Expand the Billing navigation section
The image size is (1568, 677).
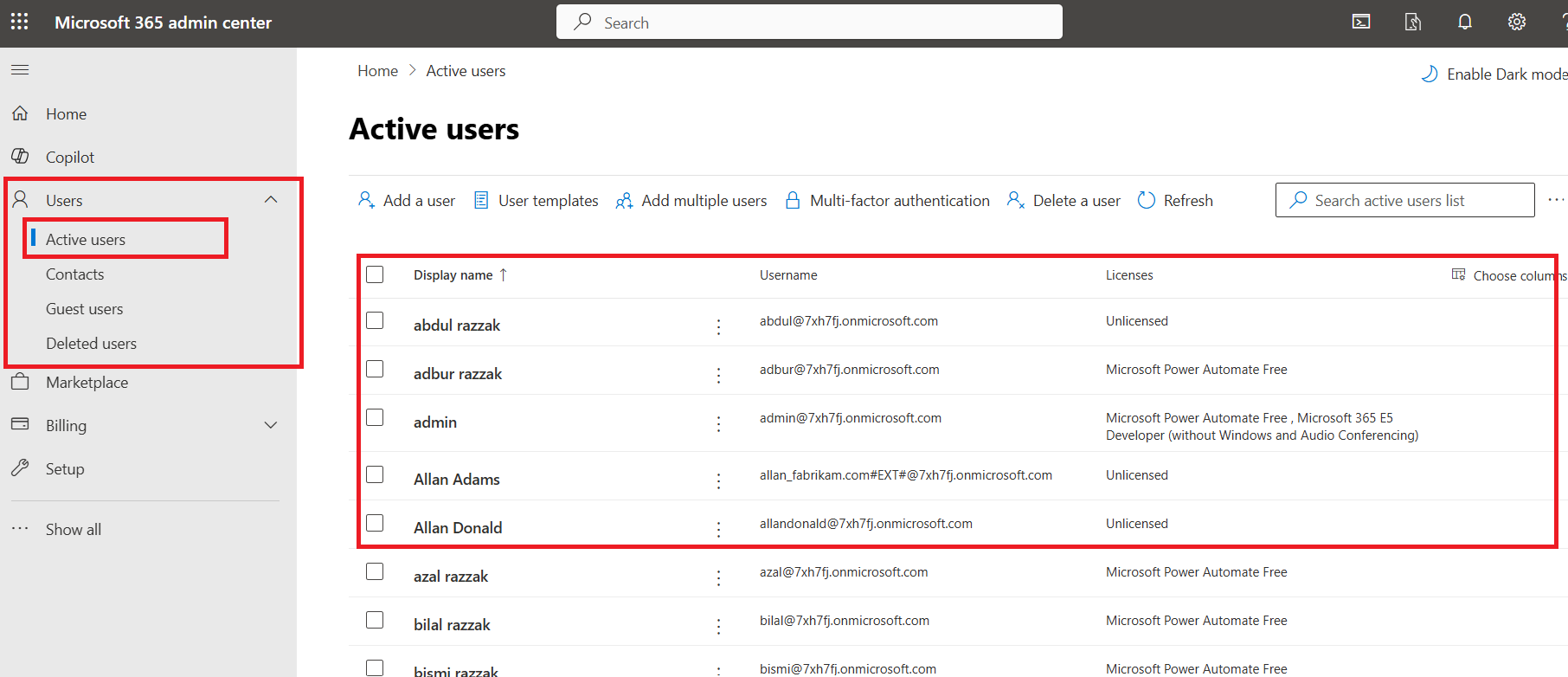click(x=271, y=425)
